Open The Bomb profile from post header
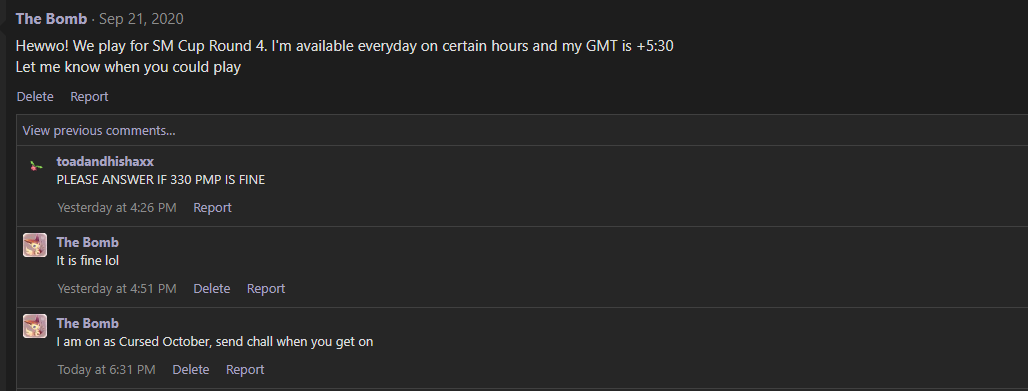This screenshot has height=391, width=1028. click(51, 19)
